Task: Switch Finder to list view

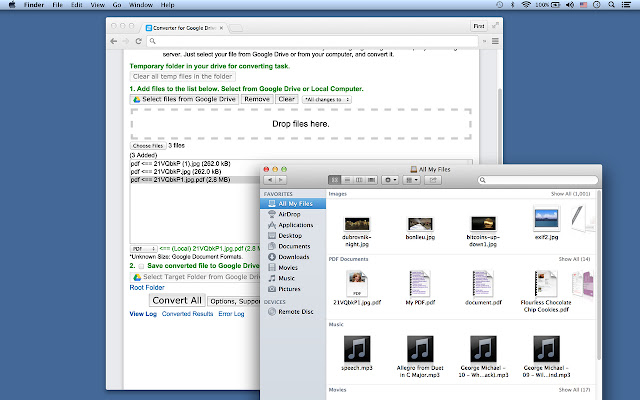Action: [x=347, y=180]
